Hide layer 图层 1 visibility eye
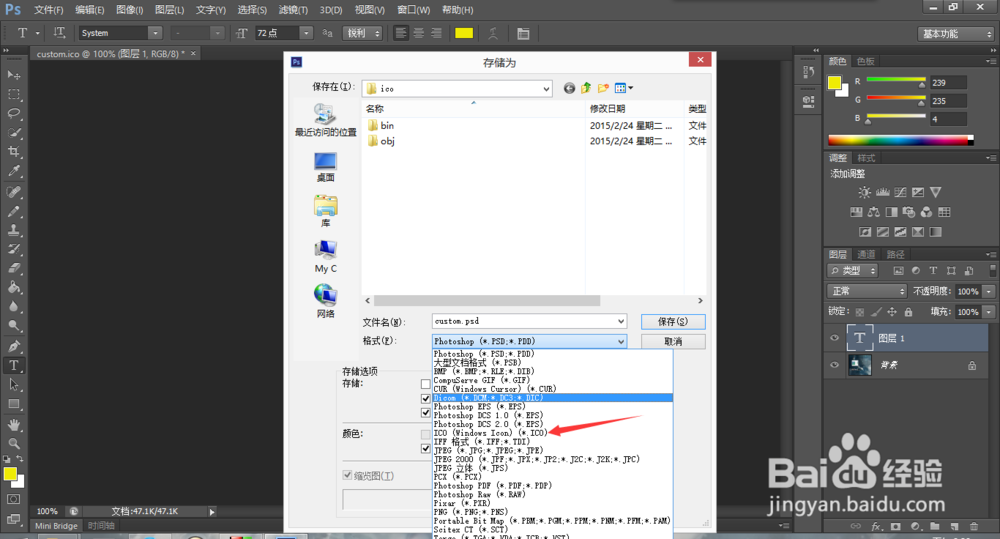Screen dimensions: 1000x539 (834, 338)
